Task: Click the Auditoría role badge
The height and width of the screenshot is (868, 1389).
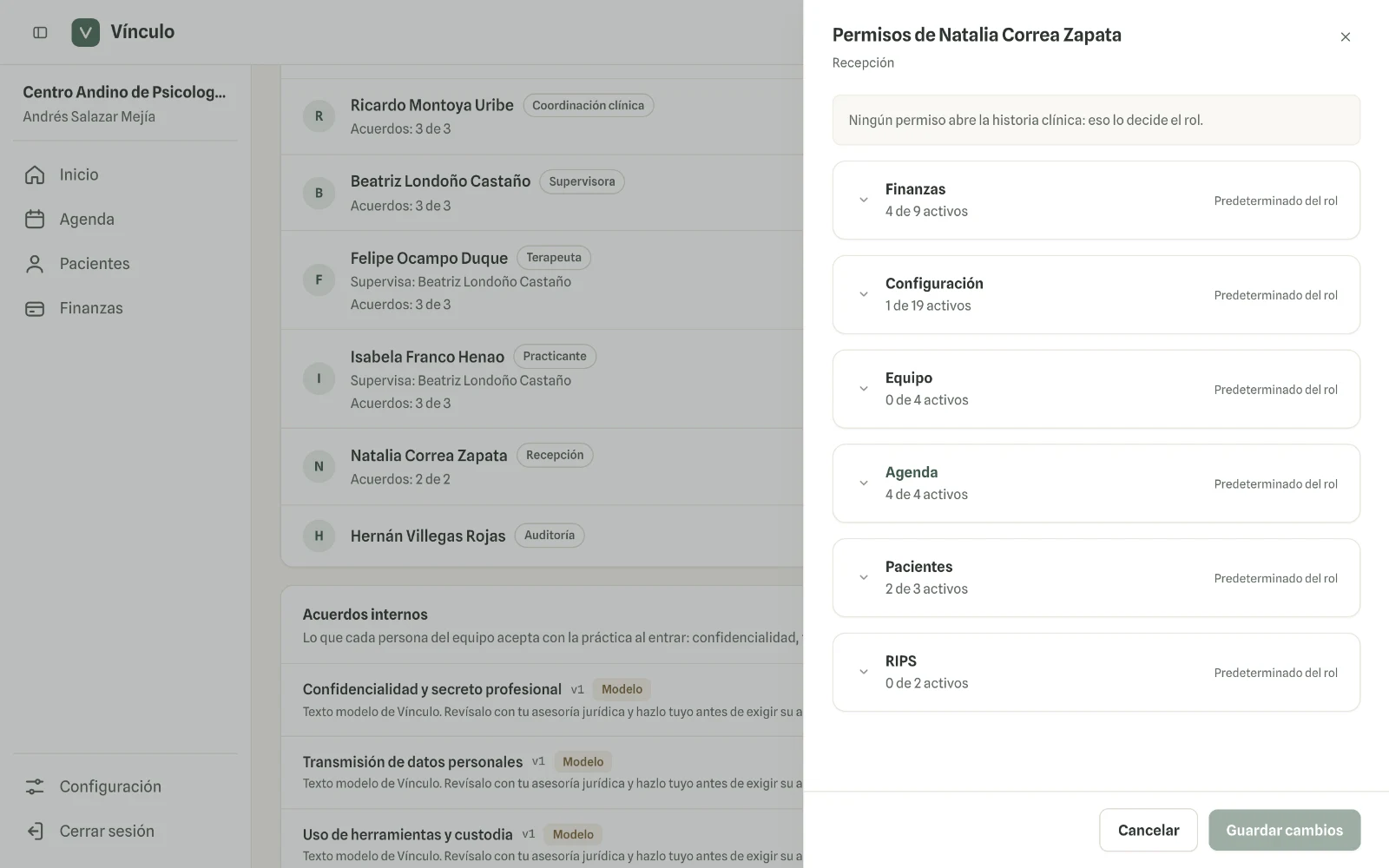Action: (x=550, y=536)
